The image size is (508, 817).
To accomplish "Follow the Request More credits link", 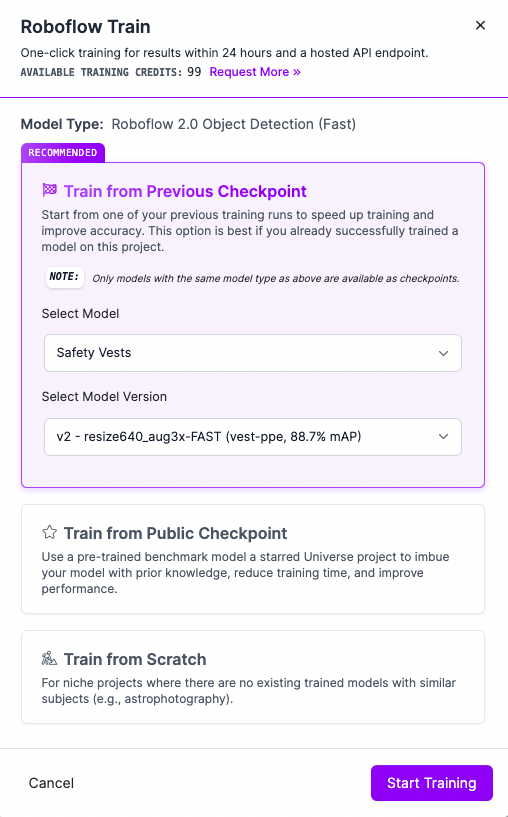I will click(255, 72).
